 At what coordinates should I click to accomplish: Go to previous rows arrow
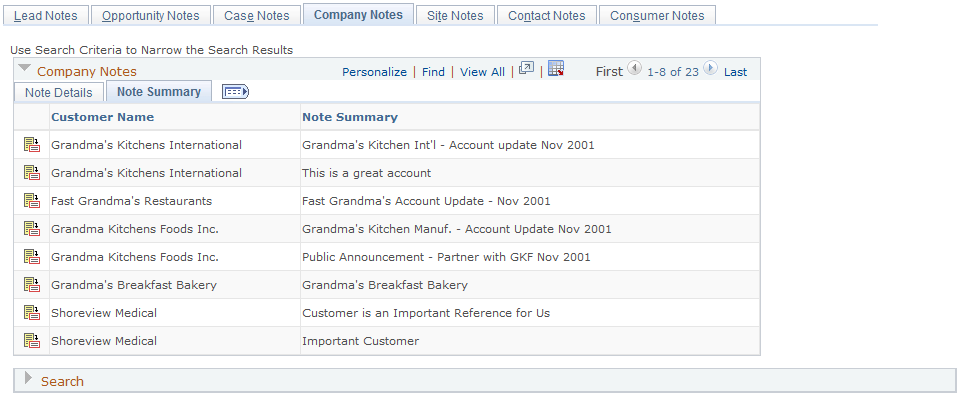[635, 68]
